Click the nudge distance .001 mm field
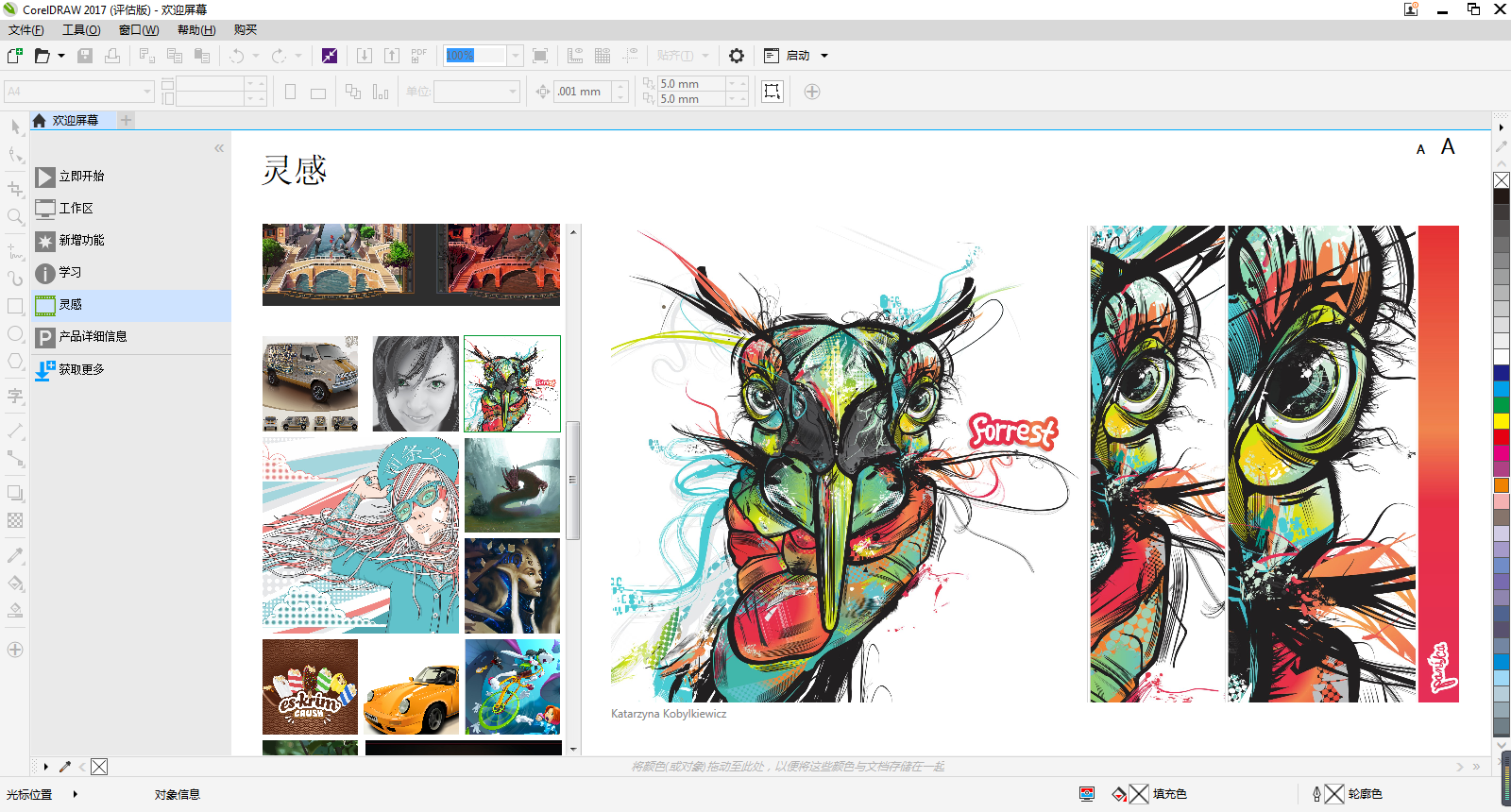 (583, 92)
